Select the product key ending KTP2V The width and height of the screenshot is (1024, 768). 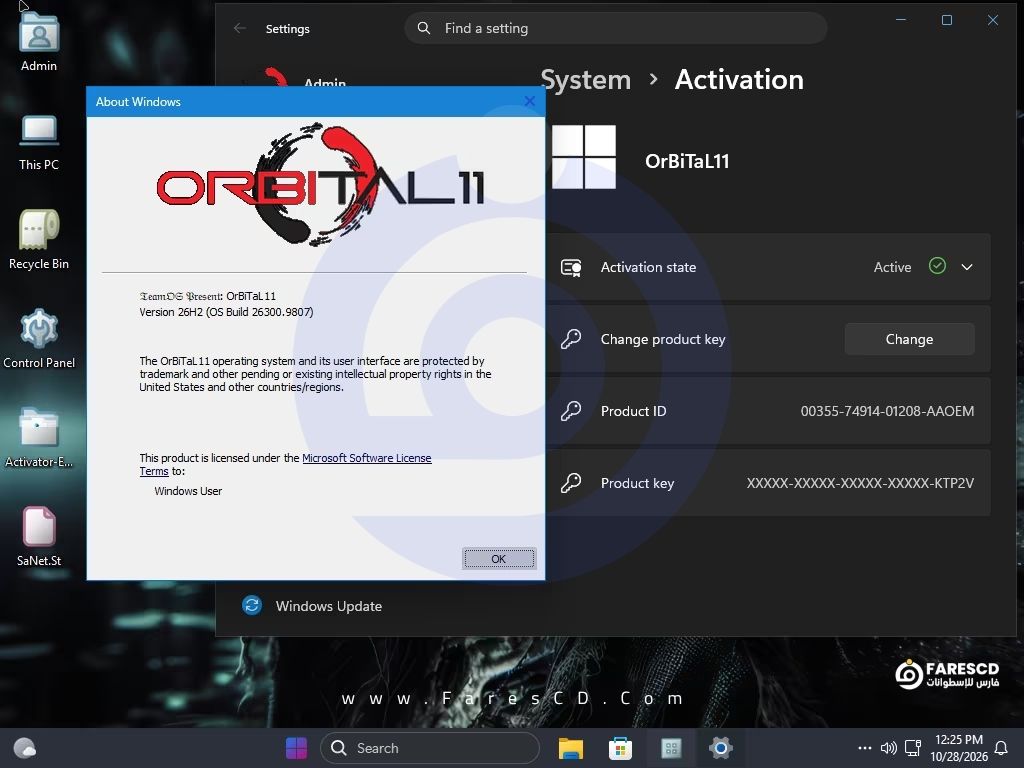860,483
